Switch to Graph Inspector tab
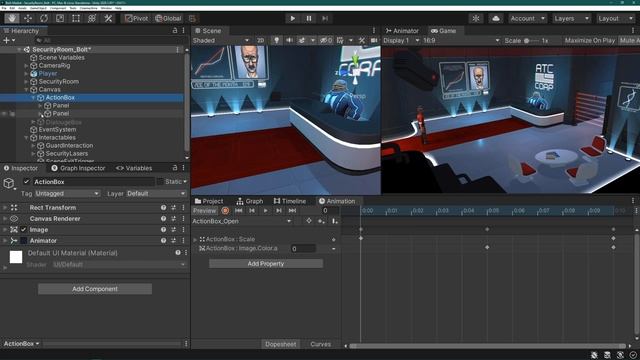The width and height of the screenshot is (640, 360). pos(78,168)
